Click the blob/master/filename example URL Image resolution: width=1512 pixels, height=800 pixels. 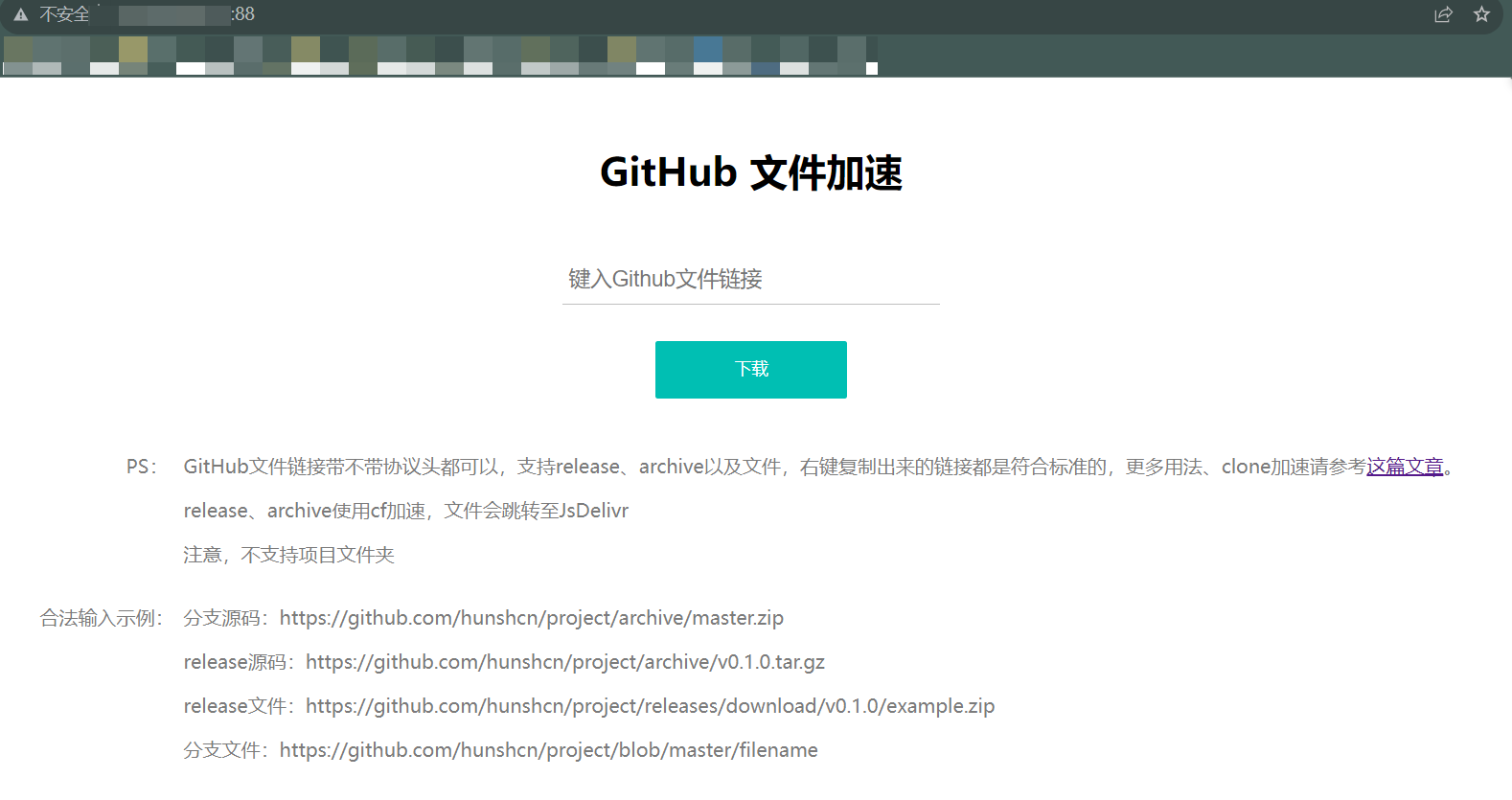[x=548, y=750]
